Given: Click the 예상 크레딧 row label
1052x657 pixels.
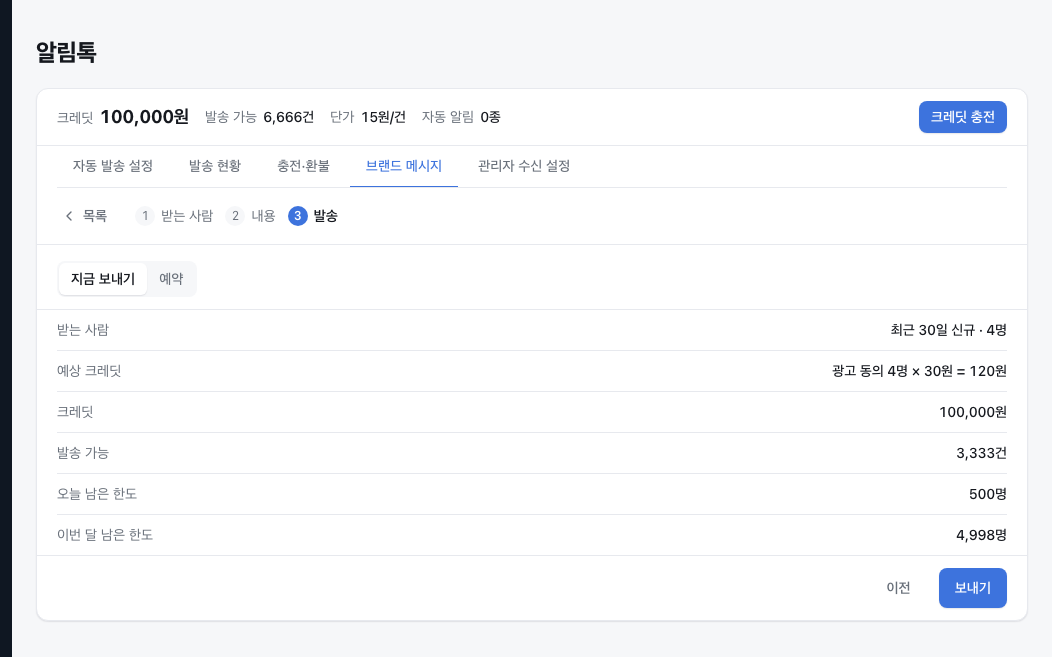Looking at the screenshot, I should pos(89,371).
